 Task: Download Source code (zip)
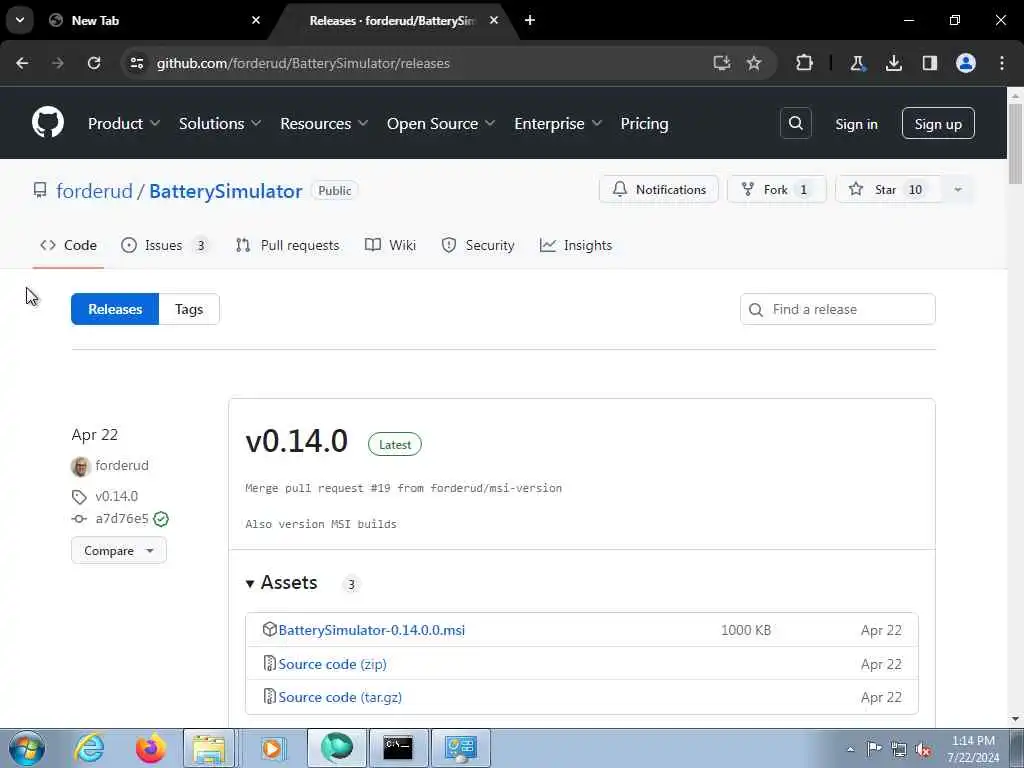pos(332,664)
